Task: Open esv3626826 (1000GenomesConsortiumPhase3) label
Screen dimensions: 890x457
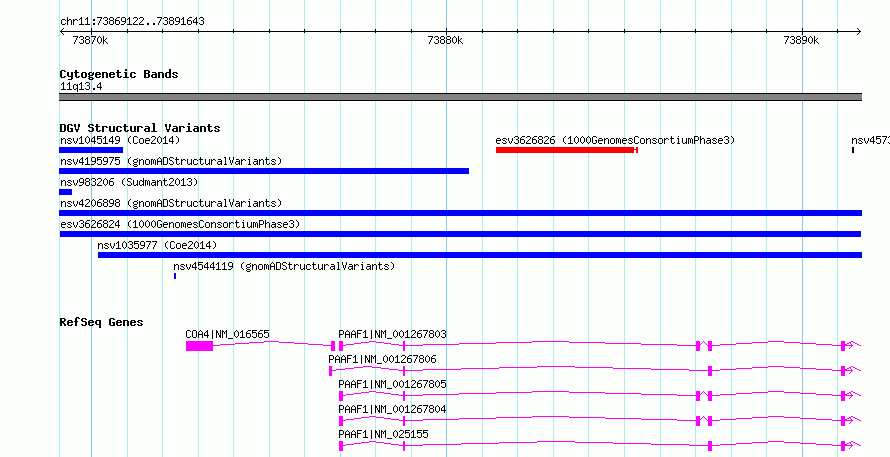Action: [x=615, y=140]
